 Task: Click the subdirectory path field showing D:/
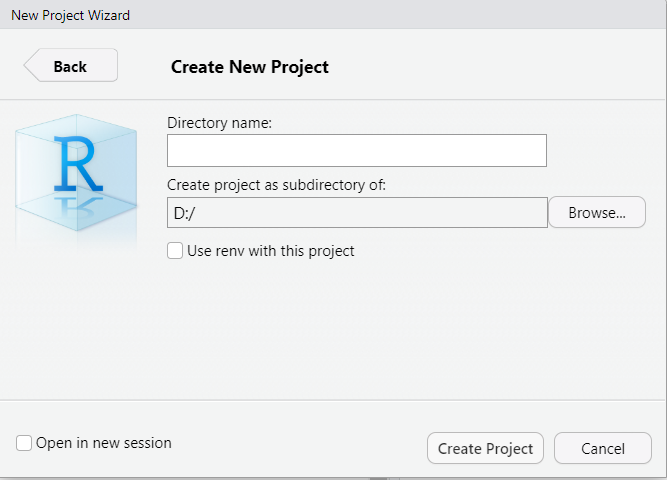pos(356,212)
